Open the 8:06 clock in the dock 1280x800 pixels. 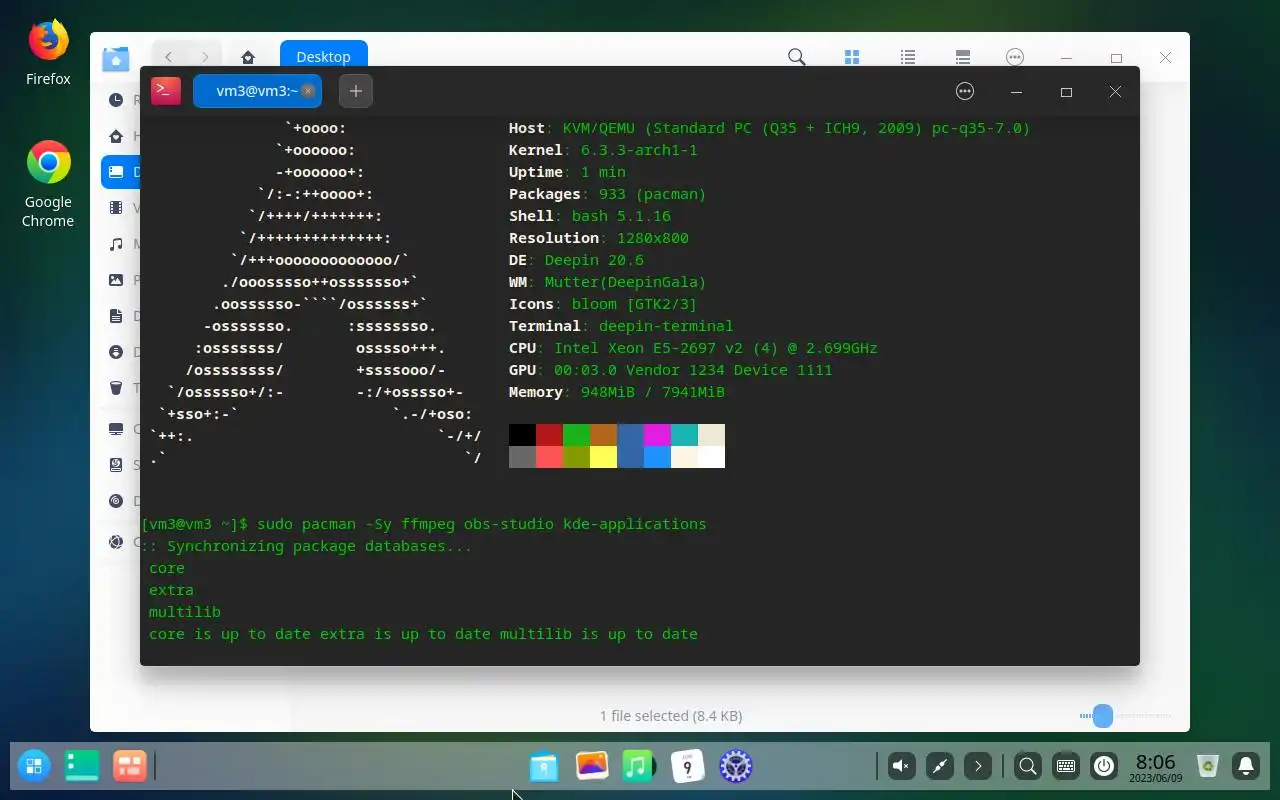pyautogui.click(x=1156, y=767)
